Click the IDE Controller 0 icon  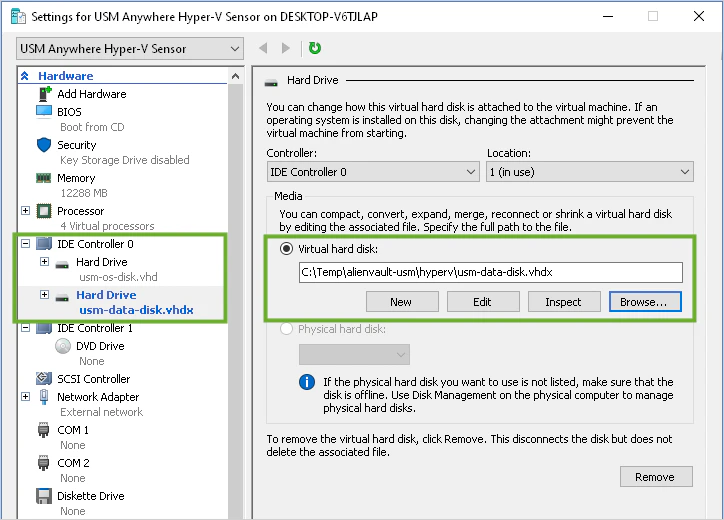(x=44, y=243)
